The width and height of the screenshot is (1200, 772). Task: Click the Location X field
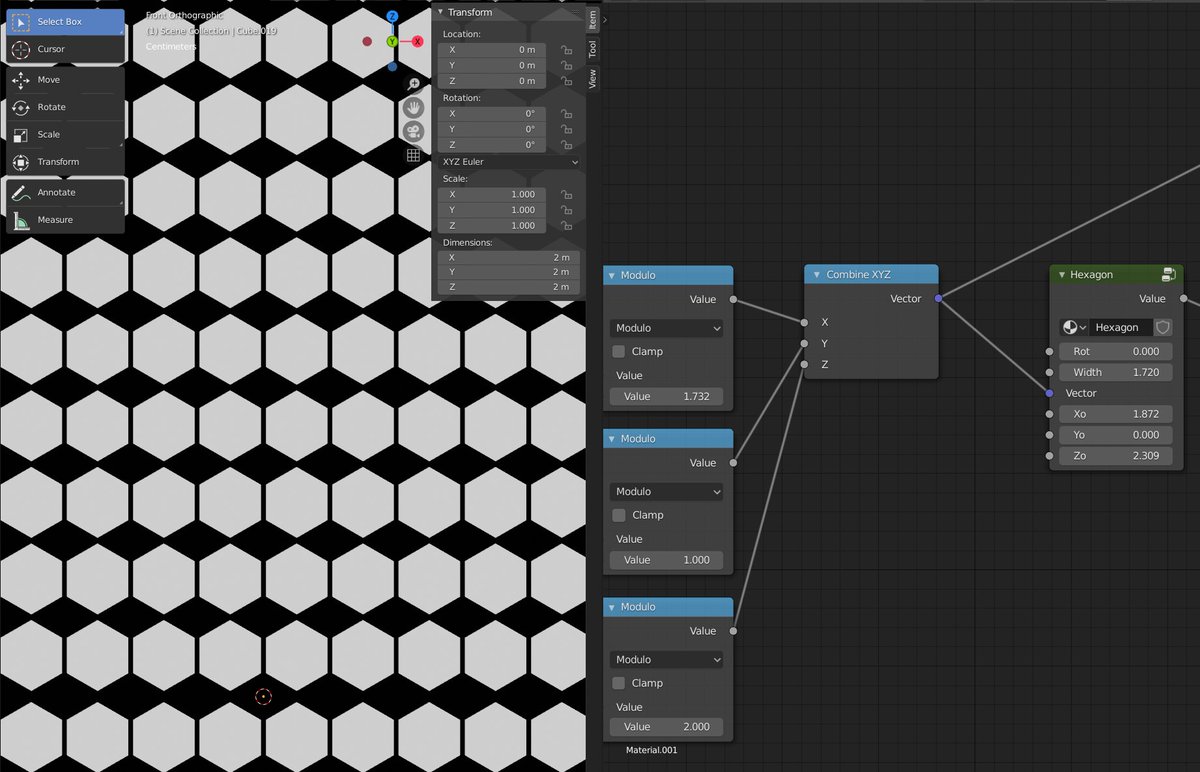click(491, 49)
